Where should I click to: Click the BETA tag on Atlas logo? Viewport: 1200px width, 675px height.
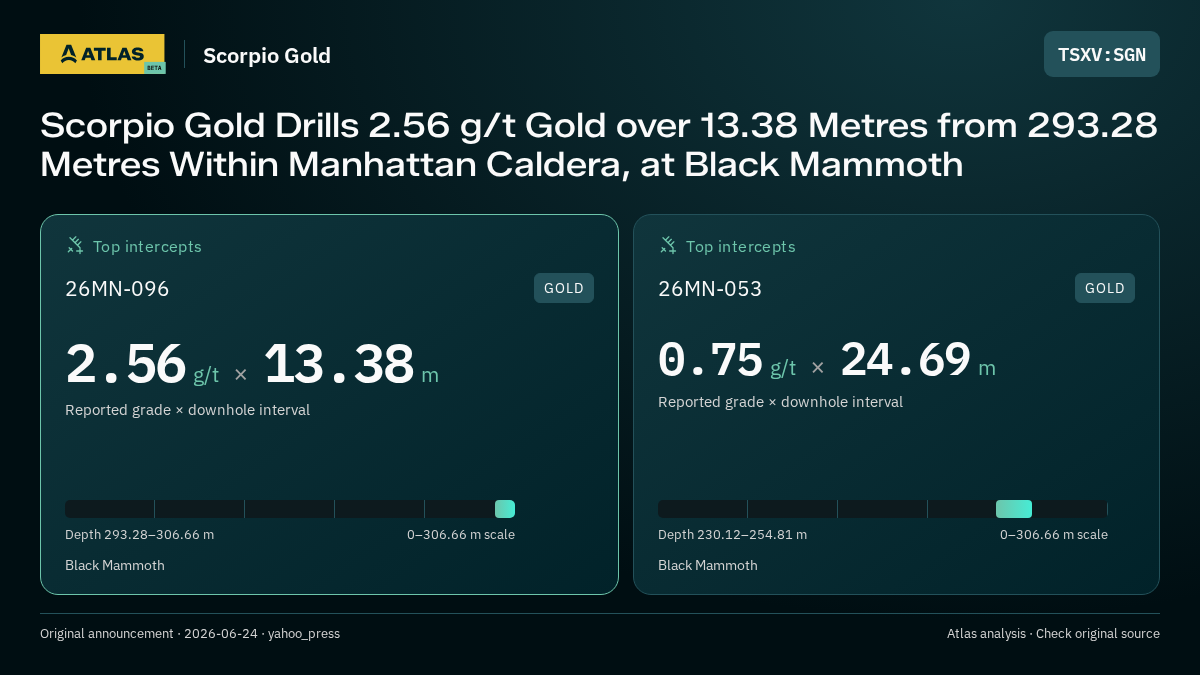pyautogui.click(x=154, y=68)
